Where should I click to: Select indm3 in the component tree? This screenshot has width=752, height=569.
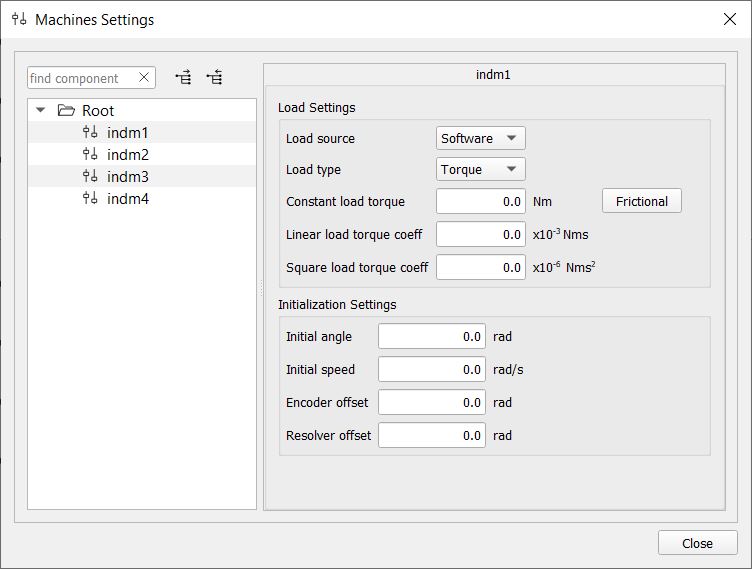point(127,177)
